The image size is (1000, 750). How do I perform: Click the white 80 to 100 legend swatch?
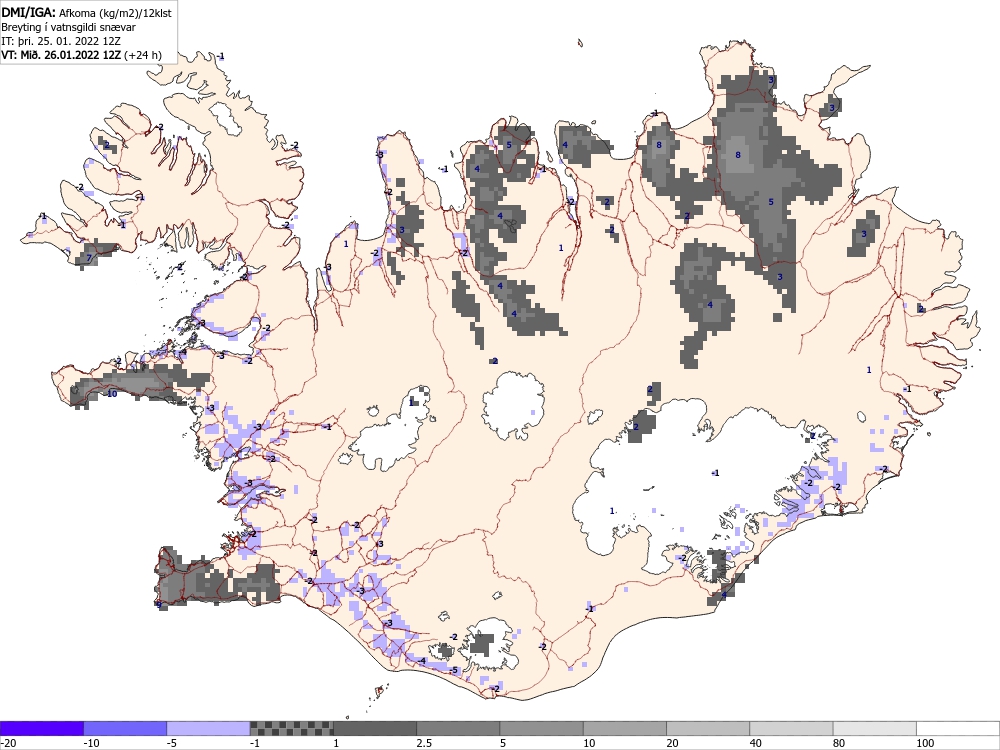pos(874,728)
